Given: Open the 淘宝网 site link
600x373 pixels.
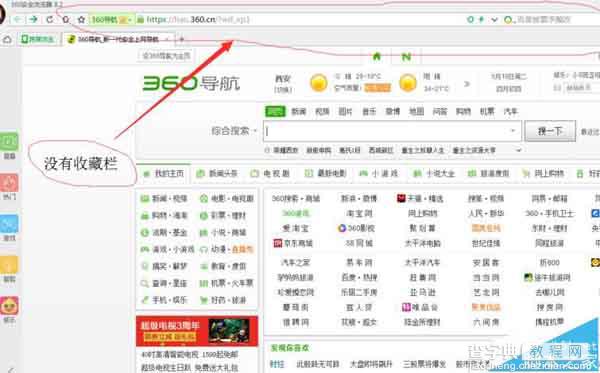Looking at the screenshot, I should (x=359, y=213).
